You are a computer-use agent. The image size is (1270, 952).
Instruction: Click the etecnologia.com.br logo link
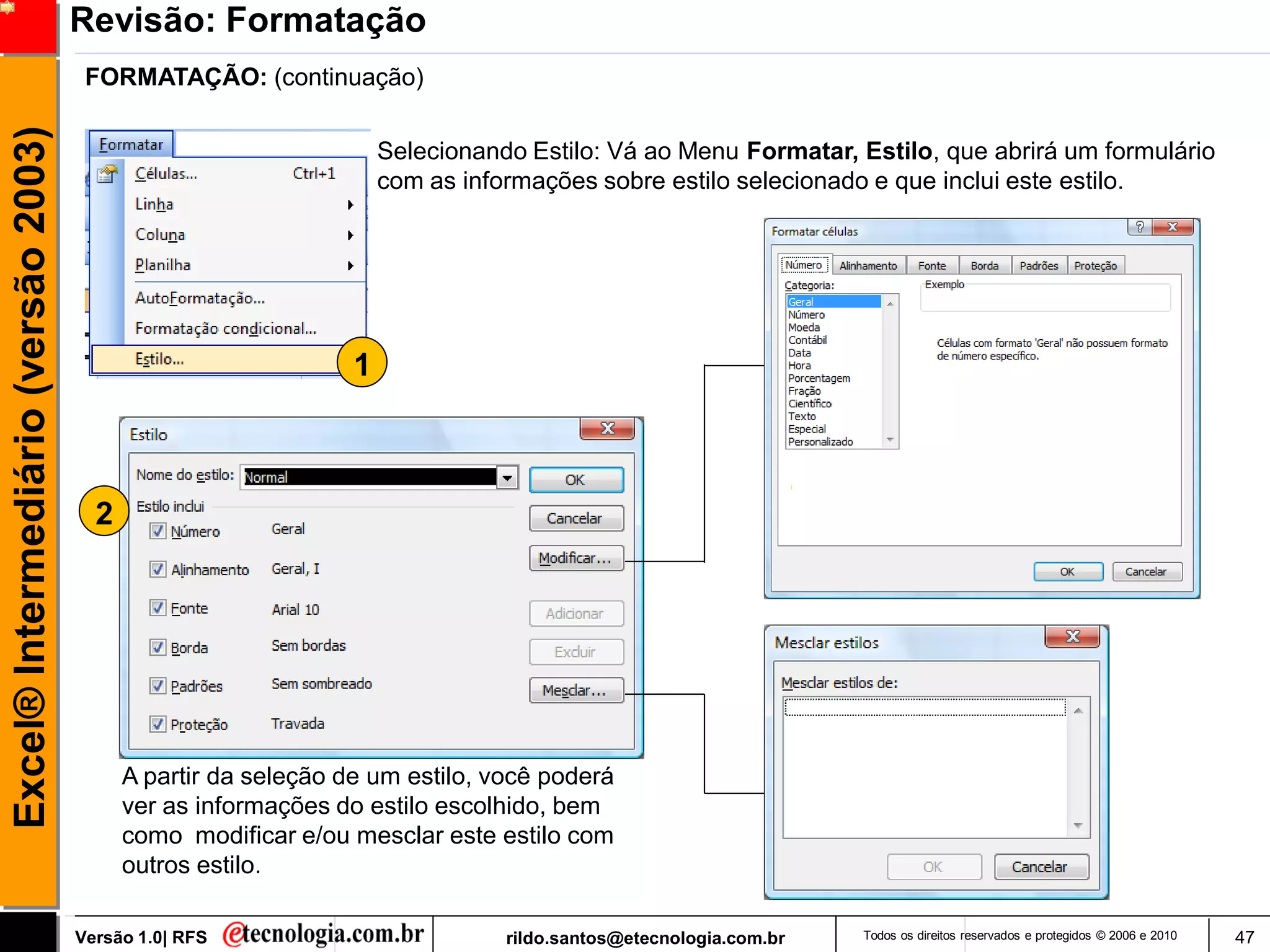(x=324, y=934)
